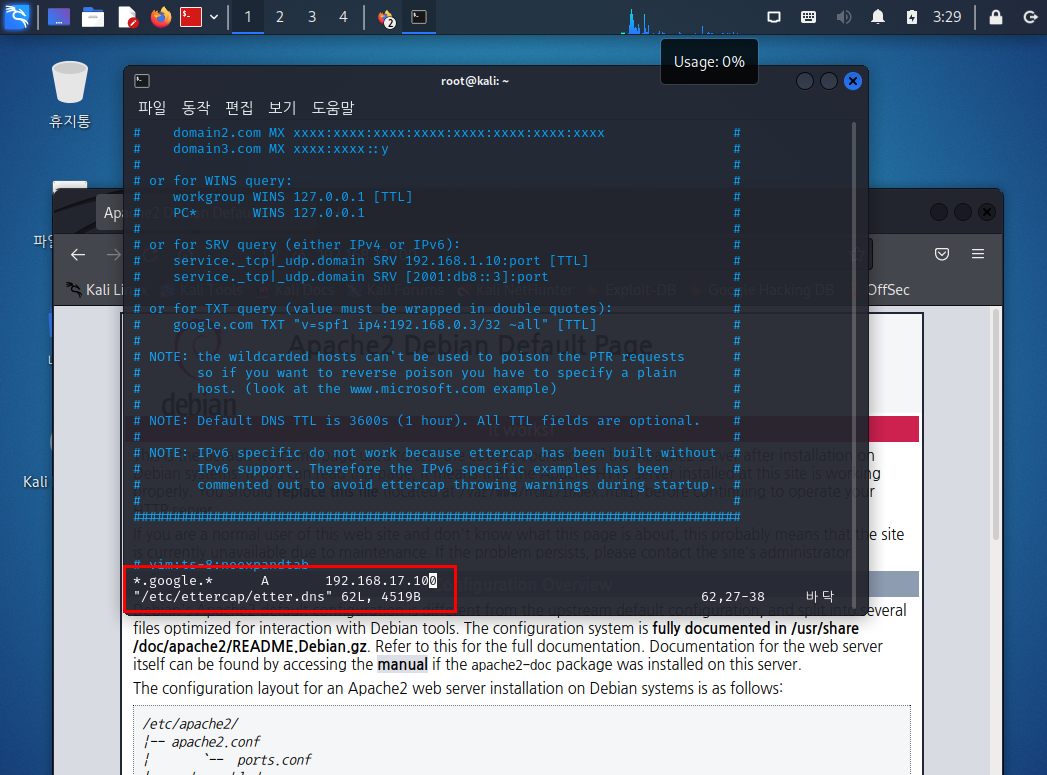Go back in the Firefox window
This screenshot has height=775, width=1047.
[78, 254]
